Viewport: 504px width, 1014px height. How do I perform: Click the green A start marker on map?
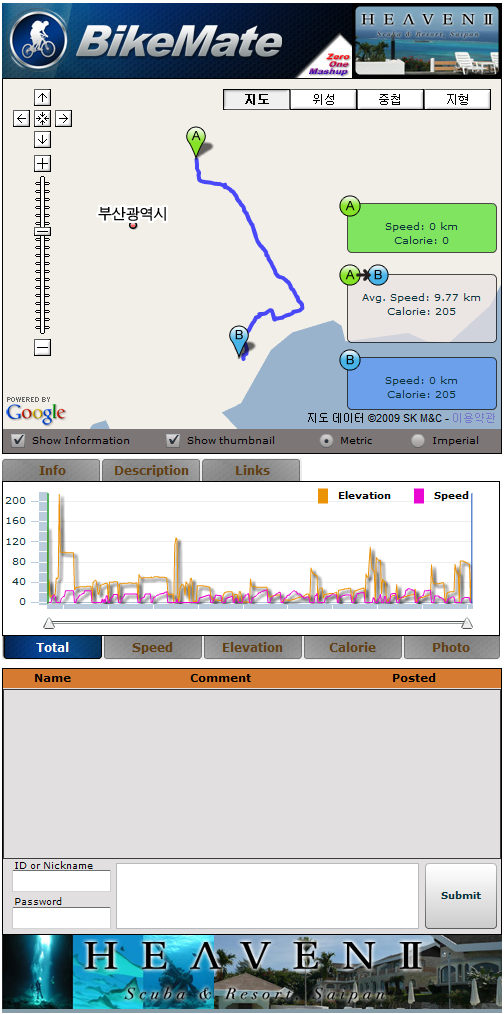196,140
